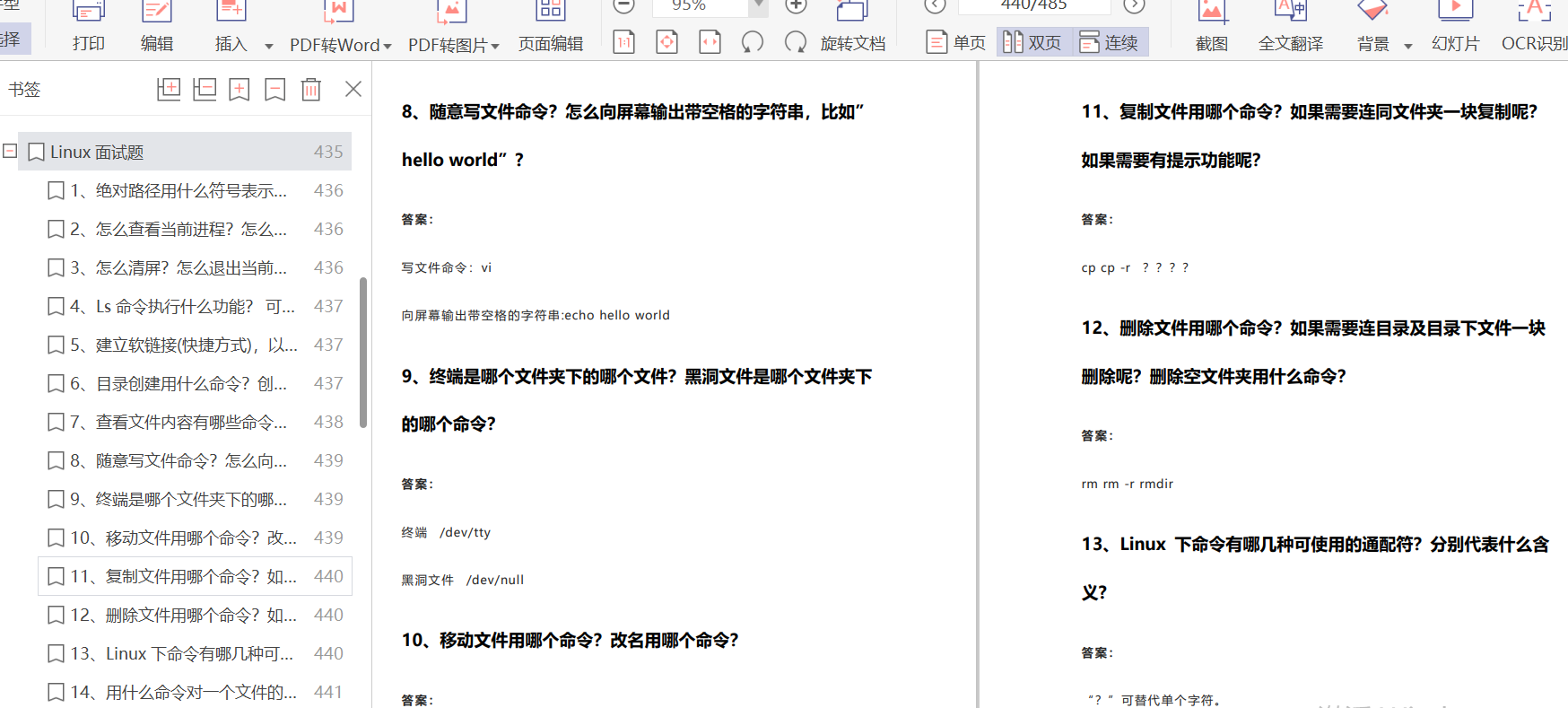Rotate the view counterclockwise
The image size is (1568, 708).
pyautogui.click(x=753, y=41)
